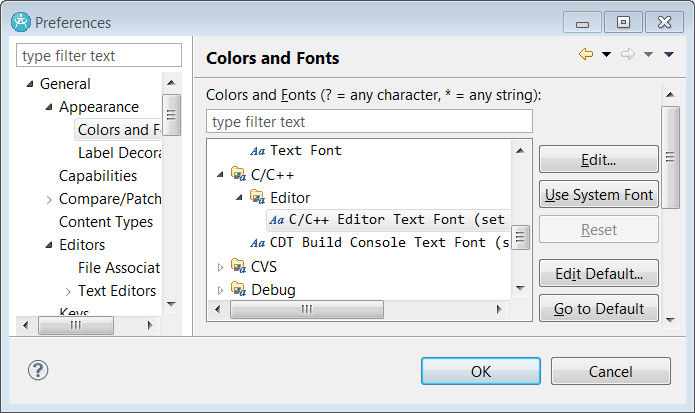Viewport: 695px width, 413px height.
Task: Click the C/C++ folder icon
Action: pyautogui.click(x=238, y=174)
